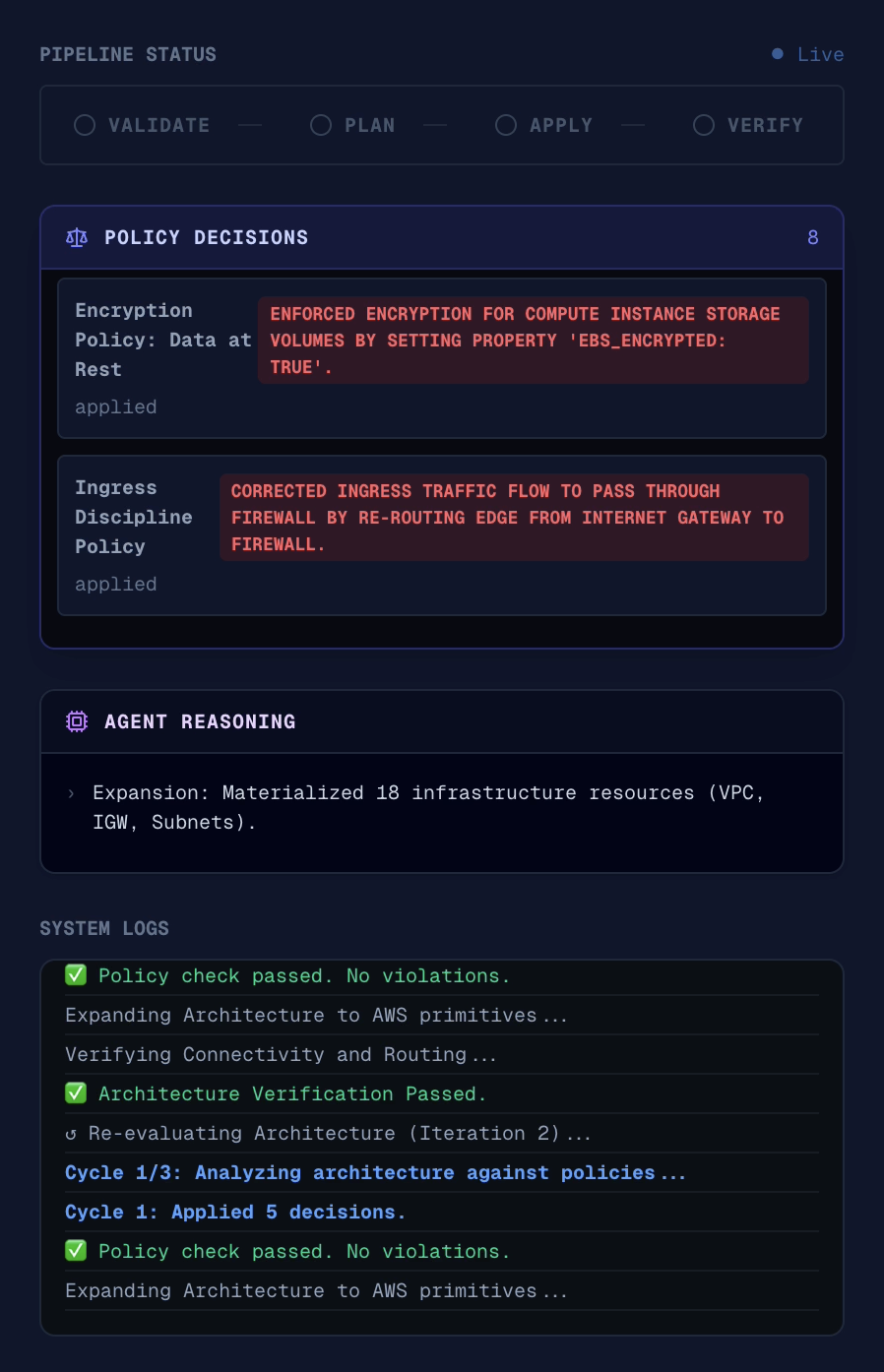Click the chip icon beside Agent Reasoning
Image resolution: width=884 pixels, height=1372 pixels.
point(77,721)
